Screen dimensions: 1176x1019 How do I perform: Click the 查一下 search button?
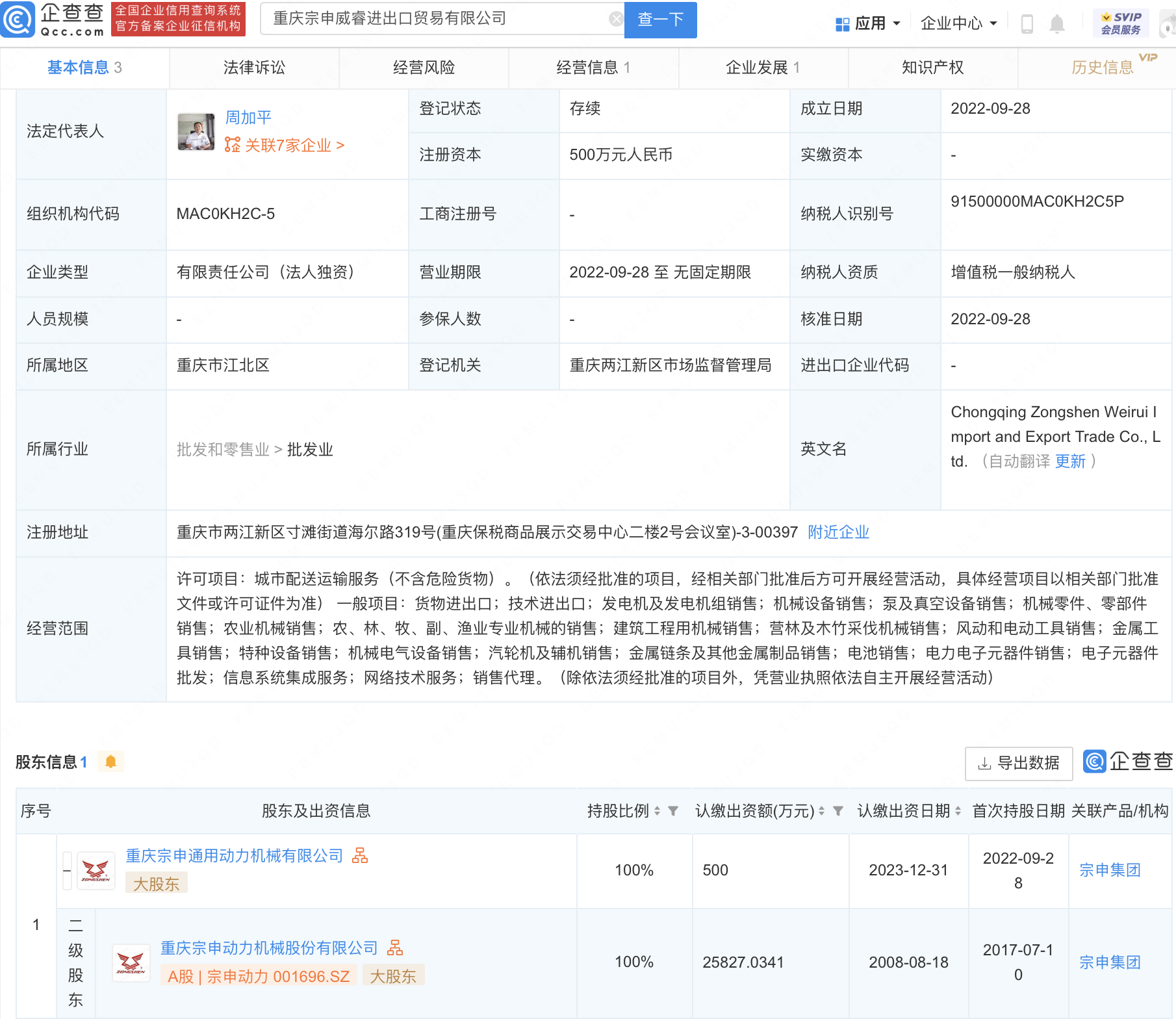pos(660,19)
